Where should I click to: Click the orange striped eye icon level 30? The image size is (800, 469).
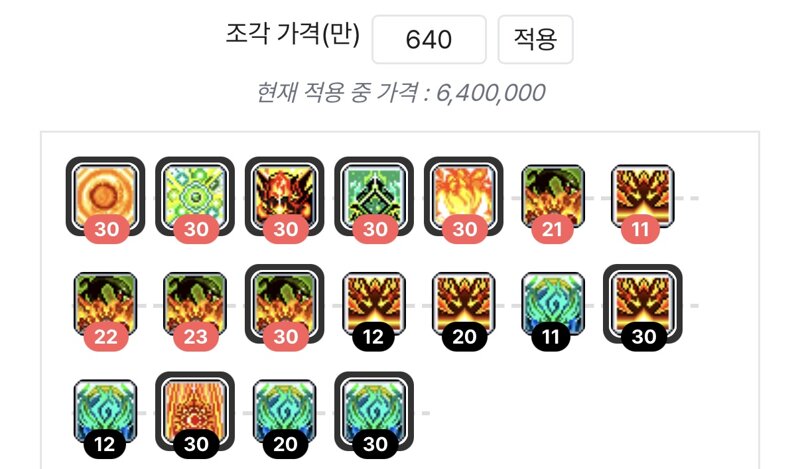point(195,411)
